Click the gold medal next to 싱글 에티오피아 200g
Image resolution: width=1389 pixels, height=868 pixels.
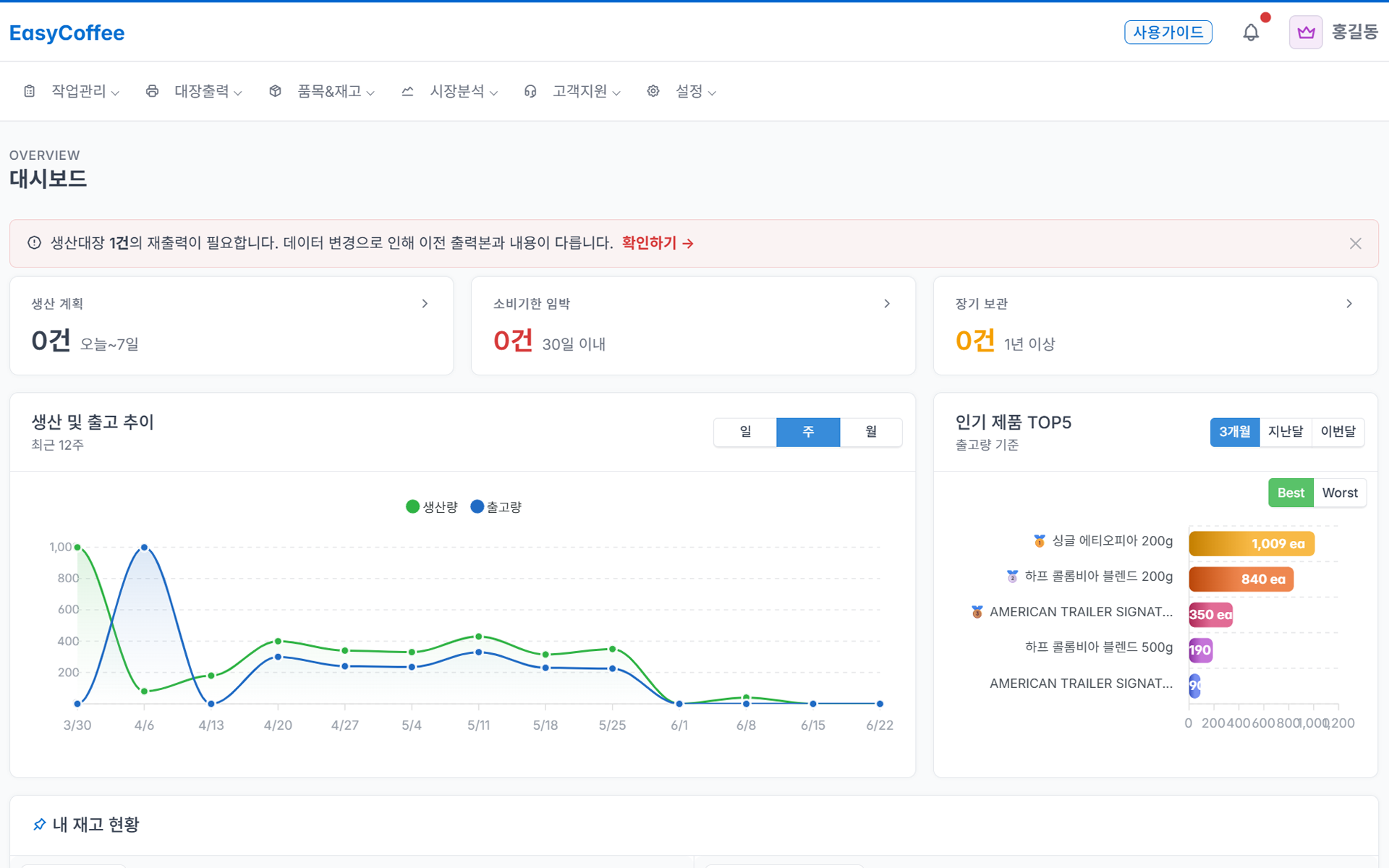point(1040,541)
